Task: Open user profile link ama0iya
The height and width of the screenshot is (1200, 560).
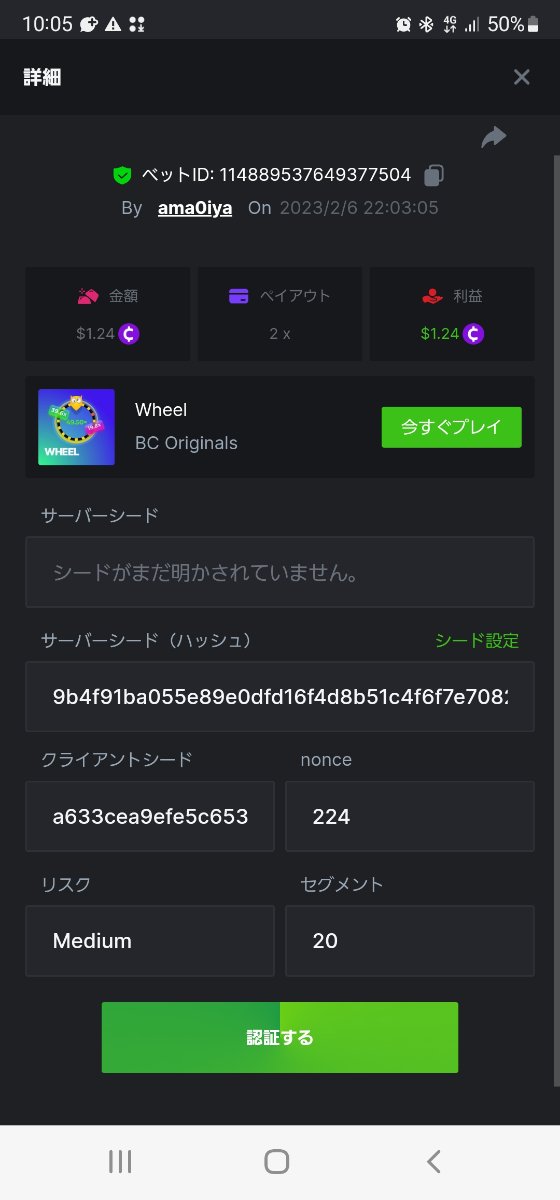Action: (195, 208)
